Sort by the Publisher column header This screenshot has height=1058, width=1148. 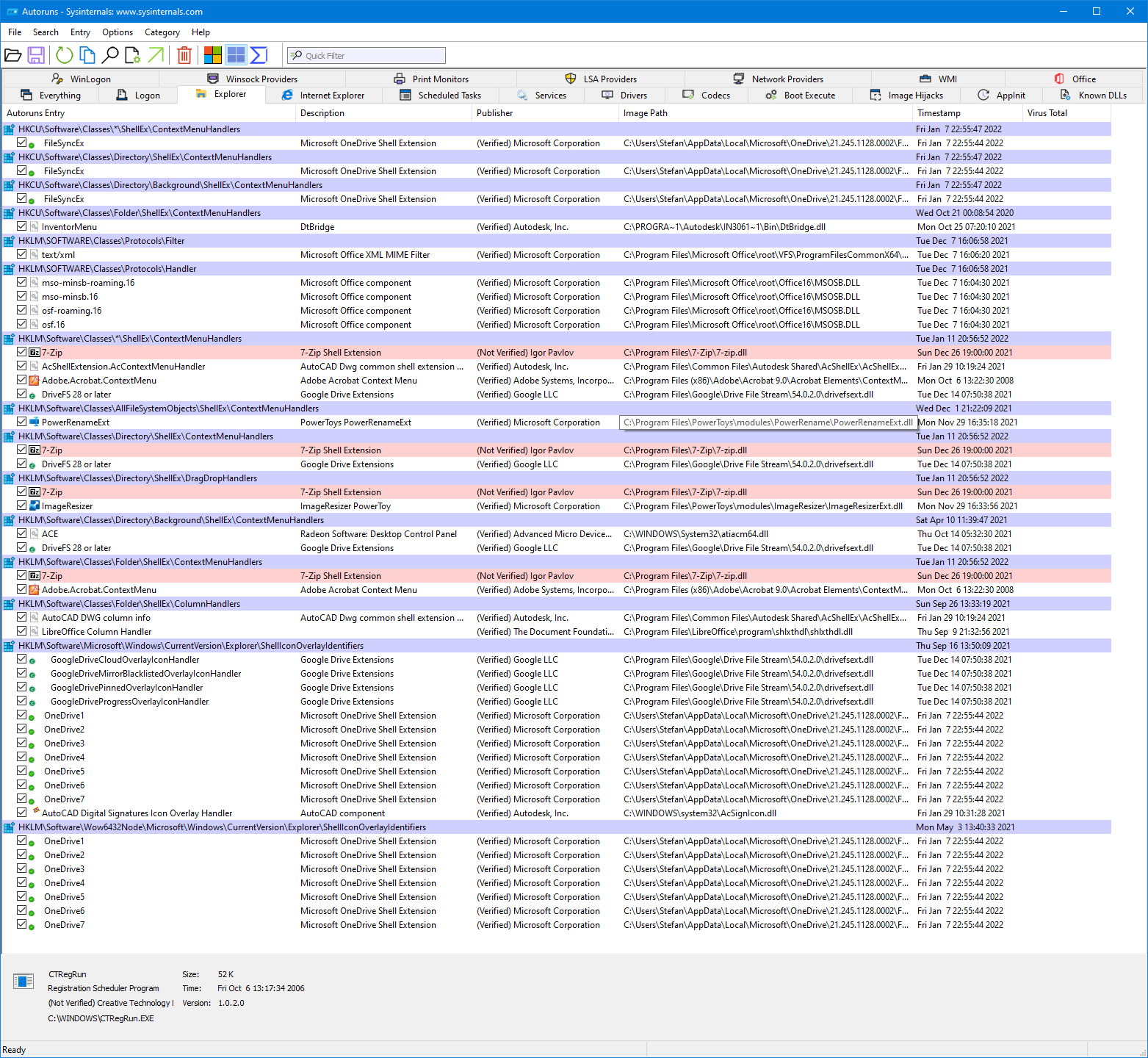[545, 113]
